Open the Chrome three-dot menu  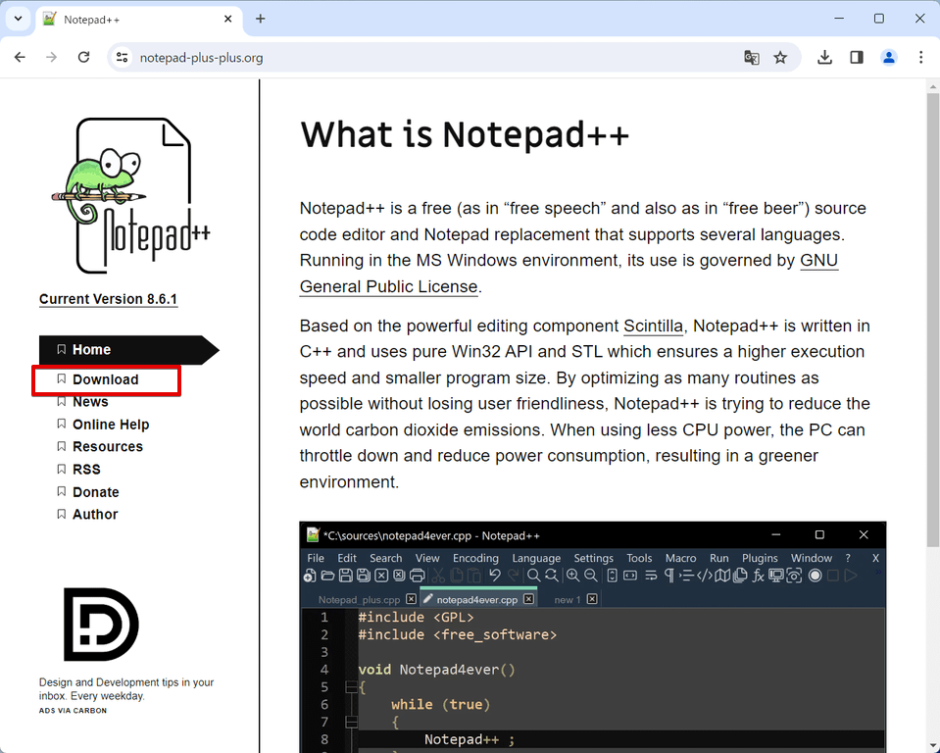pyautogui.click(x=921, y=58)
